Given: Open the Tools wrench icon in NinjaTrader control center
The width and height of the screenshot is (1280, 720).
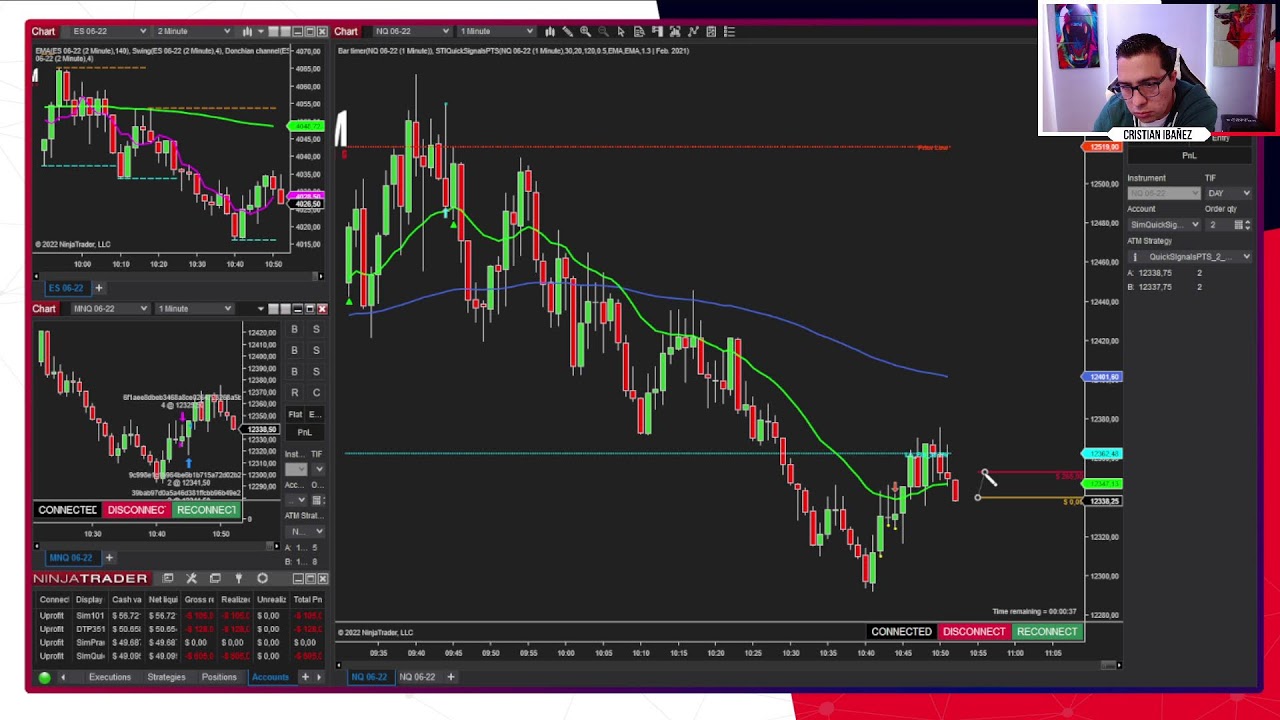Looking at the screenshot, I should tap(191, 578).
